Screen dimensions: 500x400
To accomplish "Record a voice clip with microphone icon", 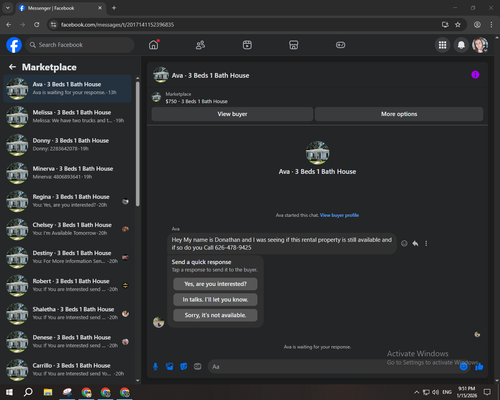I will click(x=155, y=367).
